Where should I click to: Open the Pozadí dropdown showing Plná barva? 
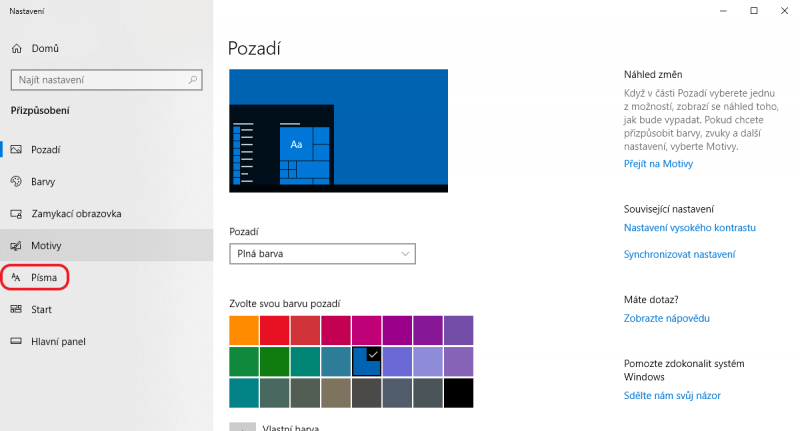pyautogui.click(x=321, y=254)
